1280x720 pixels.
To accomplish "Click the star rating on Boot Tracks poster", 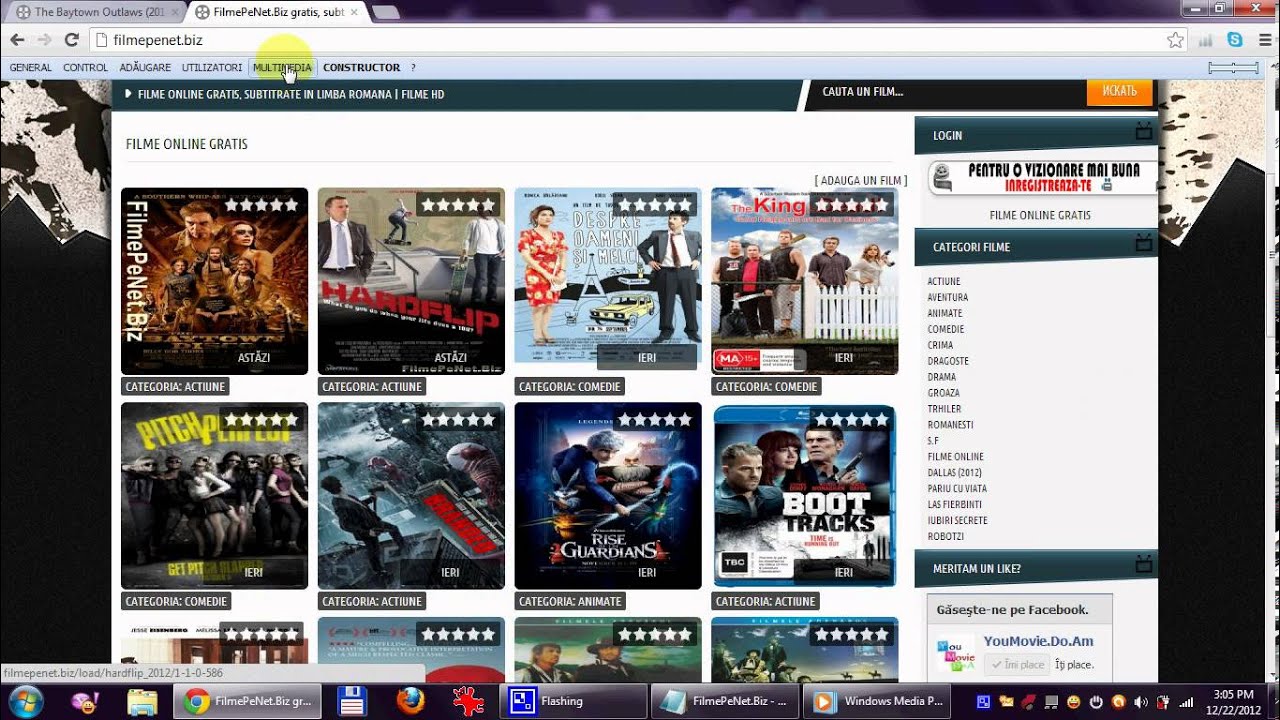I will (x=852, y=420).
